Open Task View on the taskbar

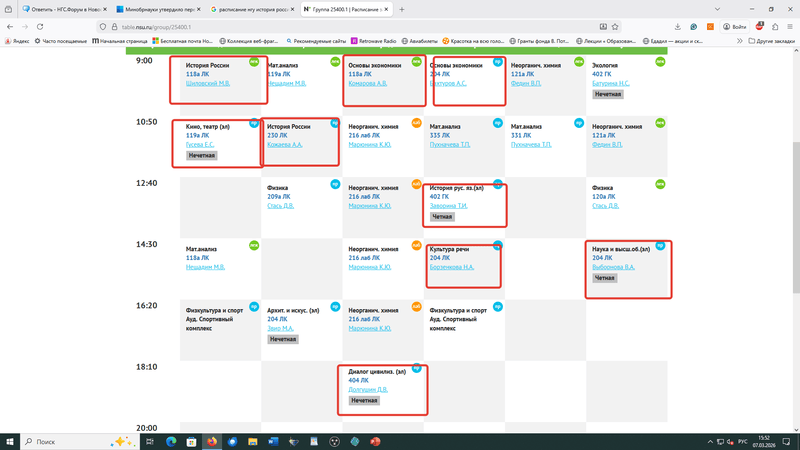coord(149,441)
